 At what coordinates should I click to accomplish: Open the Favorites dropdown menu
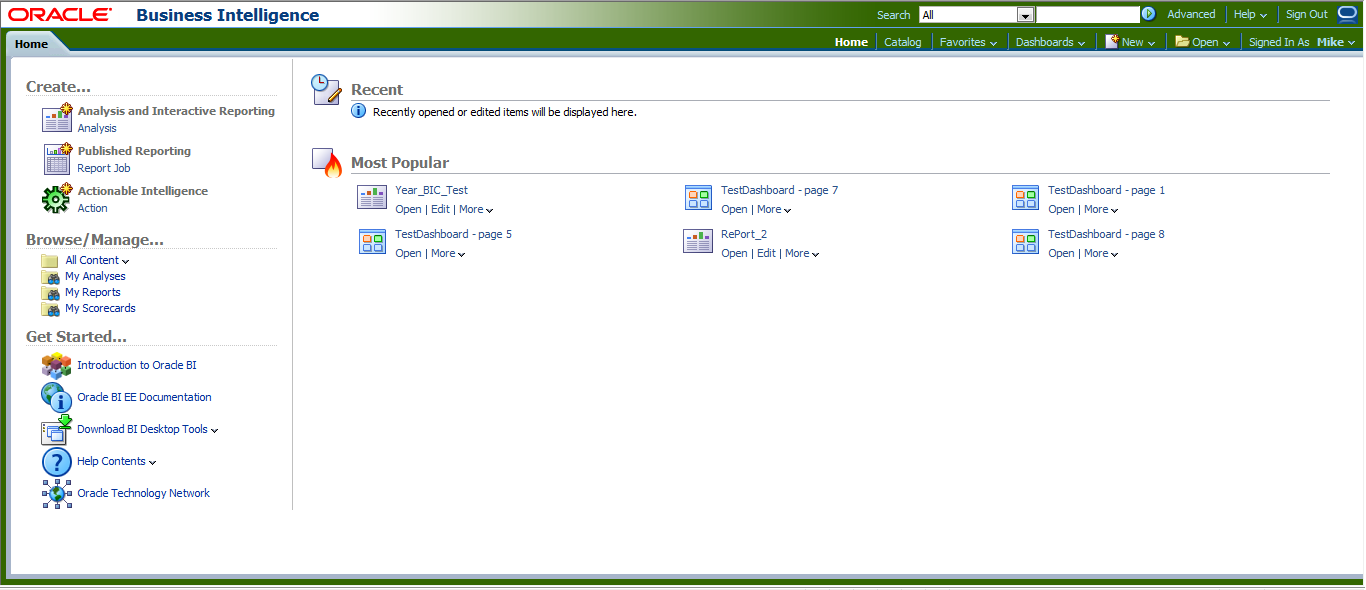968,42
